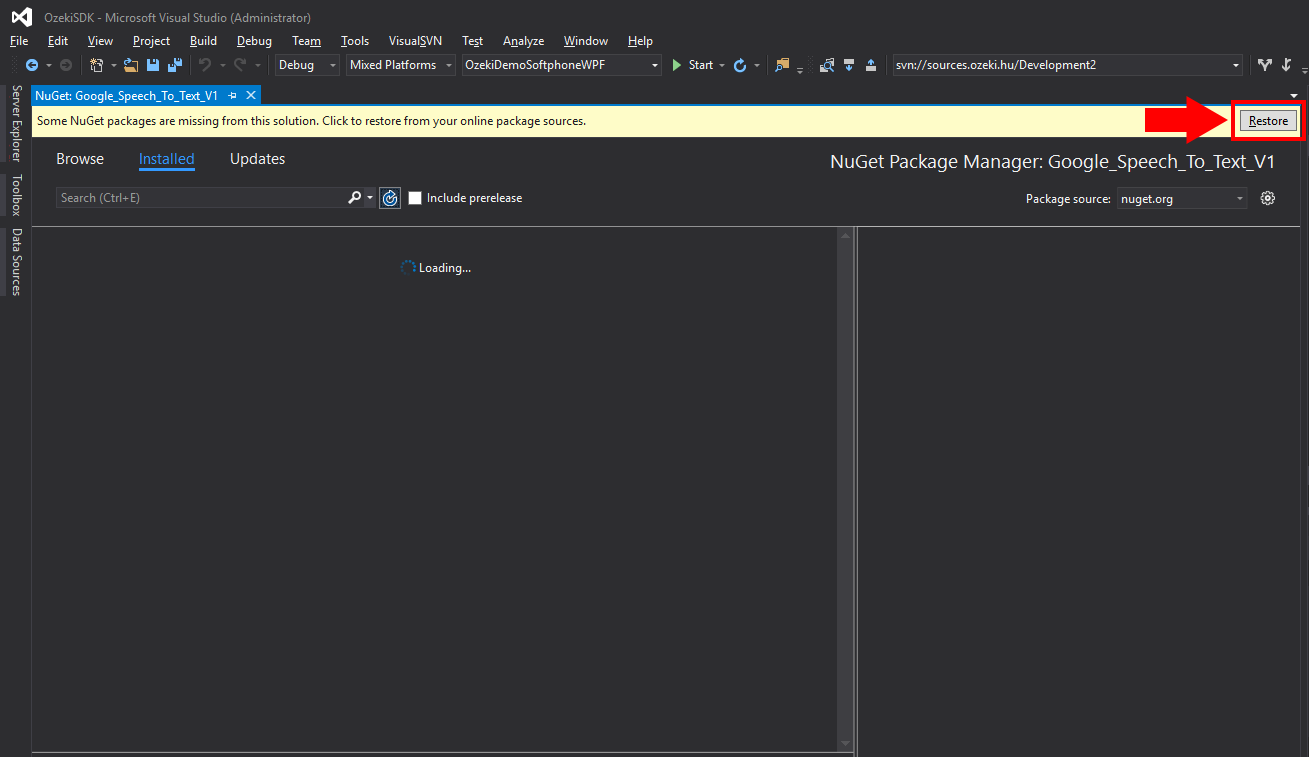Open the Edit menu
This screenshot has width=1309, height=757.
(x=58, y=41)
